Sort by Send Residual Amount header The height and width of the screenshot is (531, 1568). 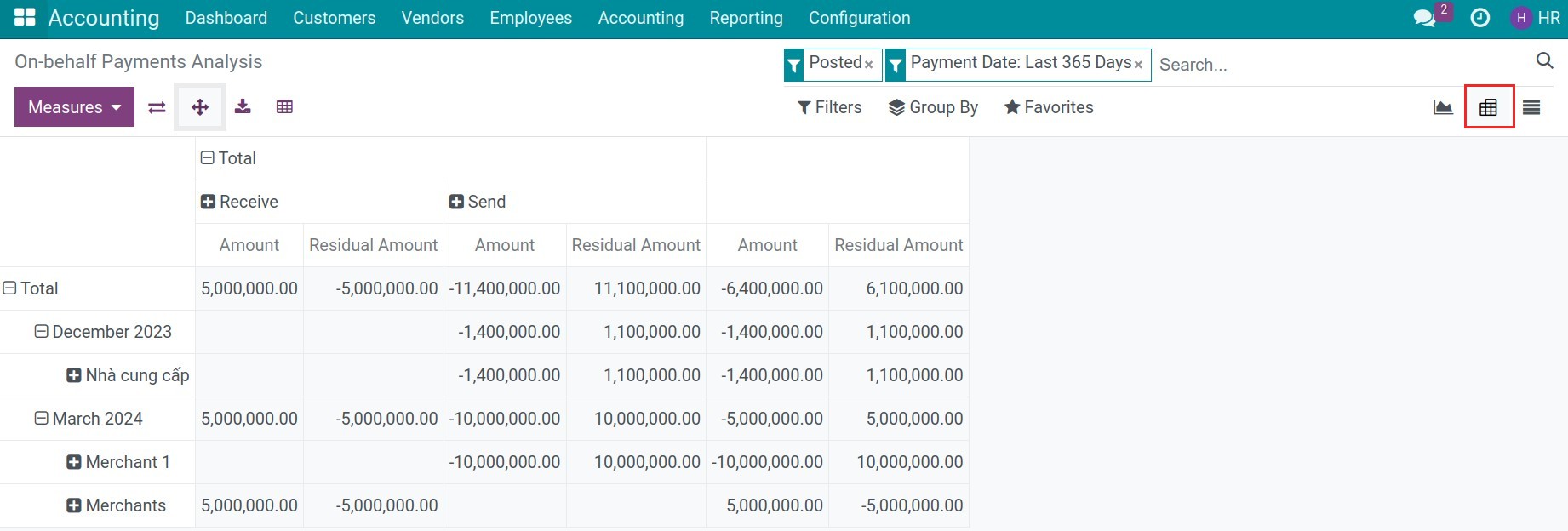click(x=636, y=245)
